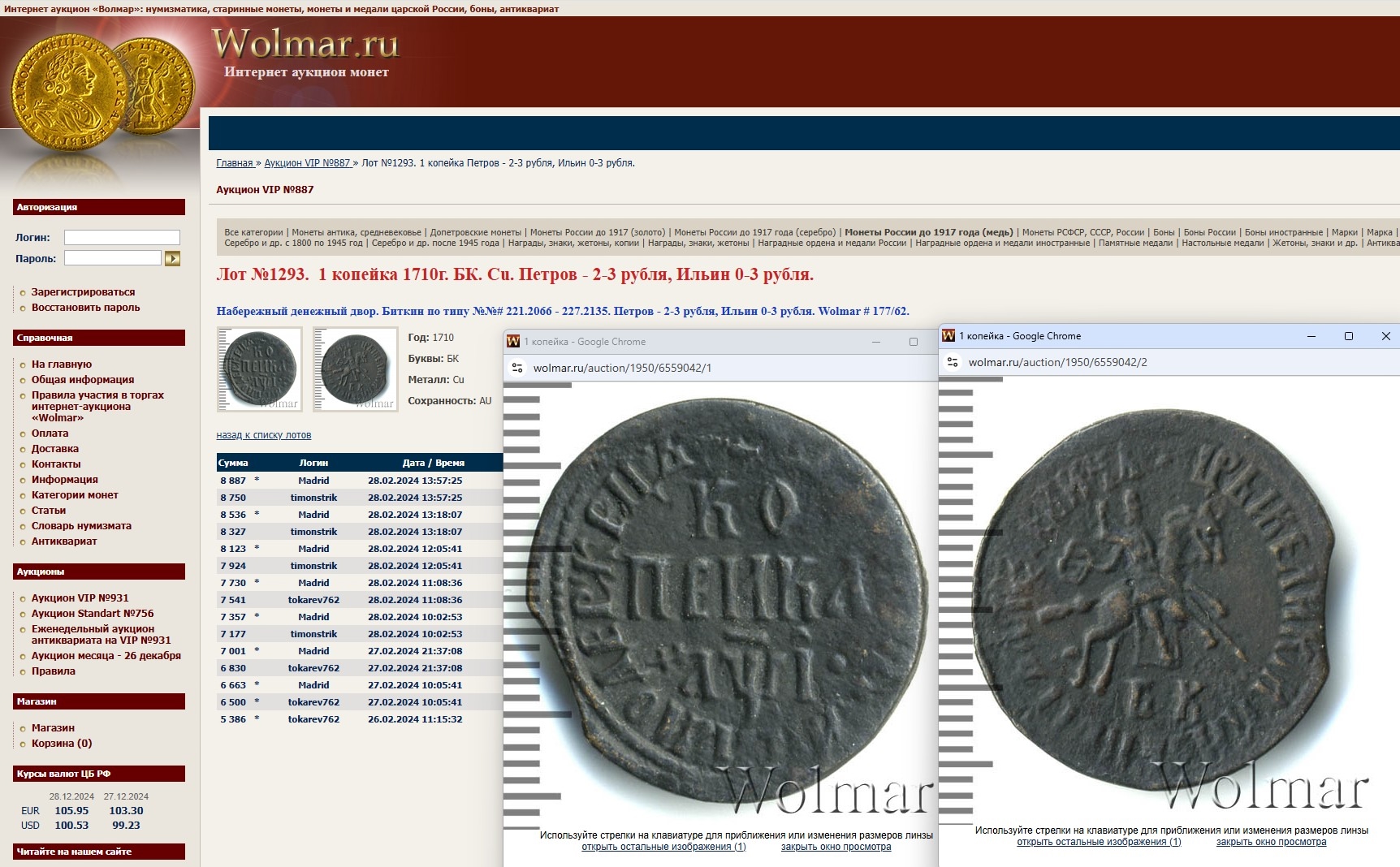1400x867 pixels.
Task: Click site info icon in left popup address bar
Action: [516, 368]
